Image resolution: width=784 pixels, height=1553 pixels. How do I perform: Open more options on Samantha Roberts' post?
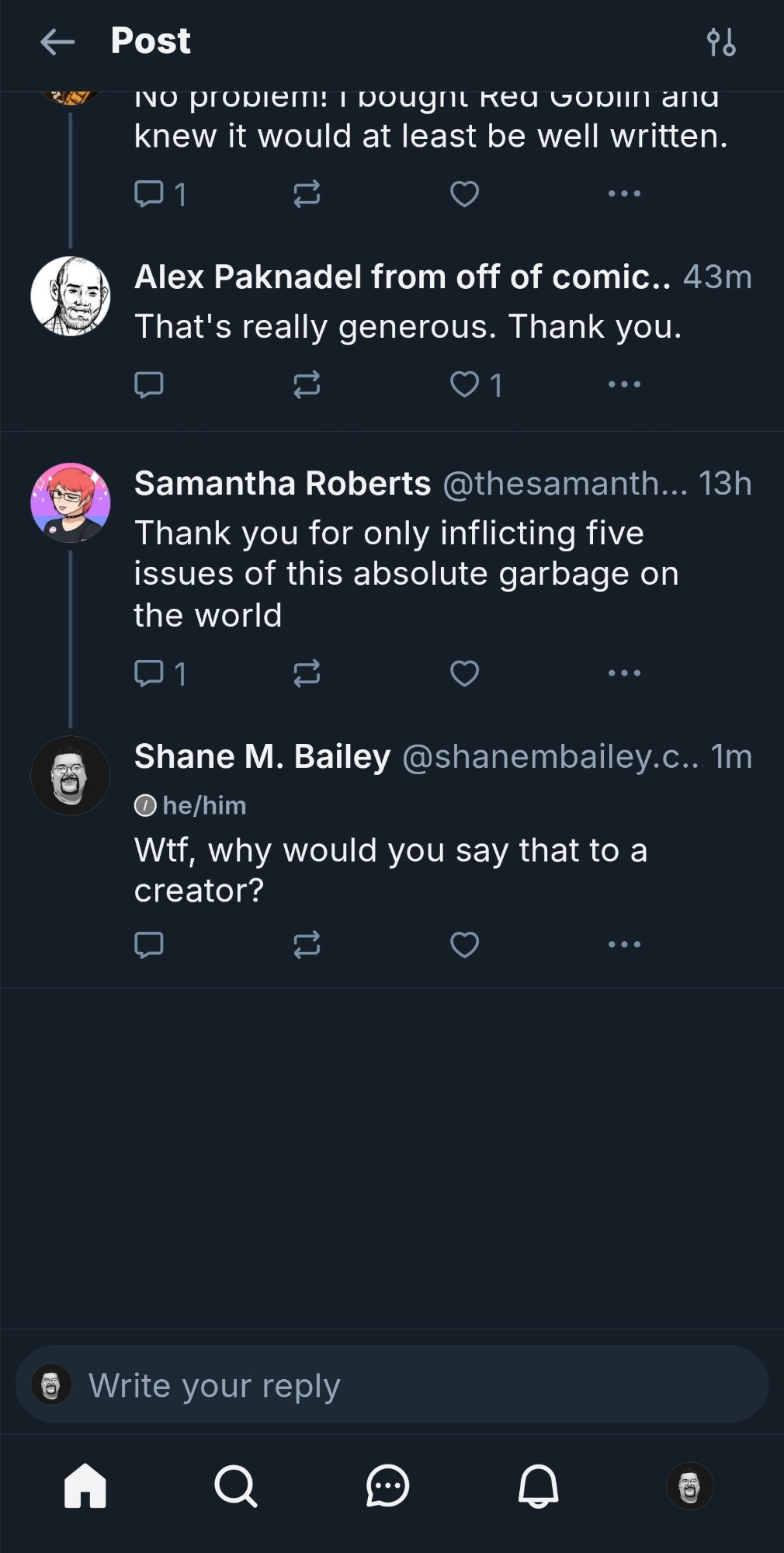point(624,673)
